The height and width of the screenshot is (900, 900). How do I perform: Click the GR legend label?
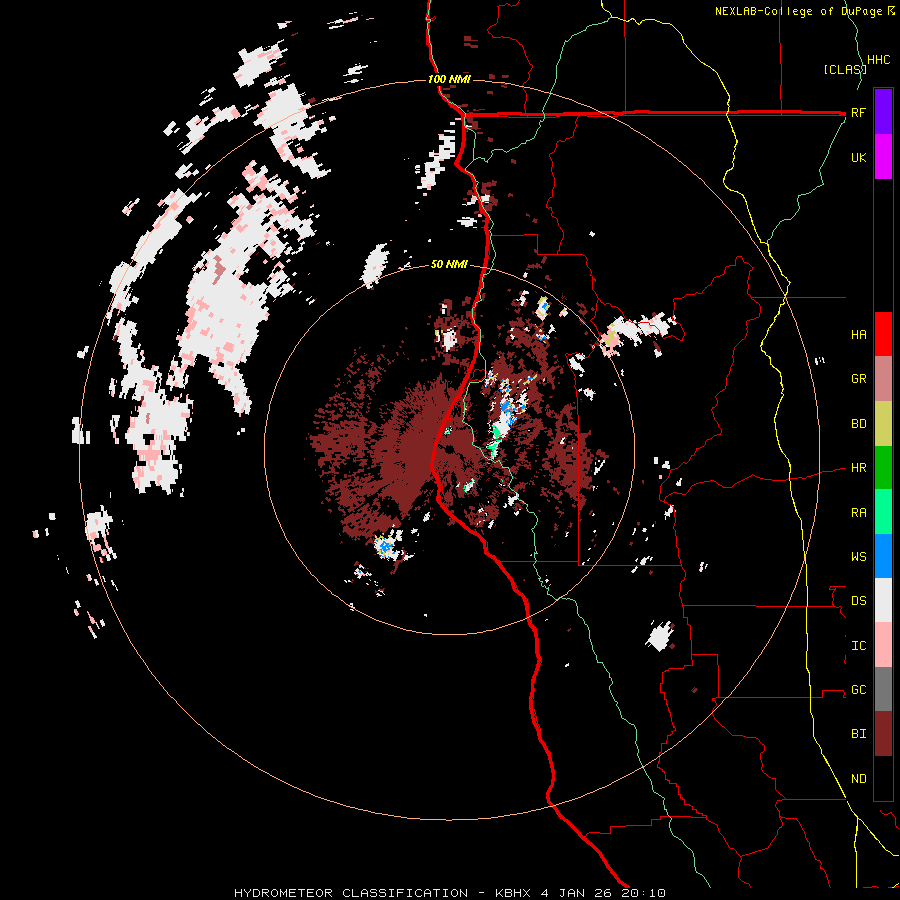pyautogui.click(x=858, y=379)
